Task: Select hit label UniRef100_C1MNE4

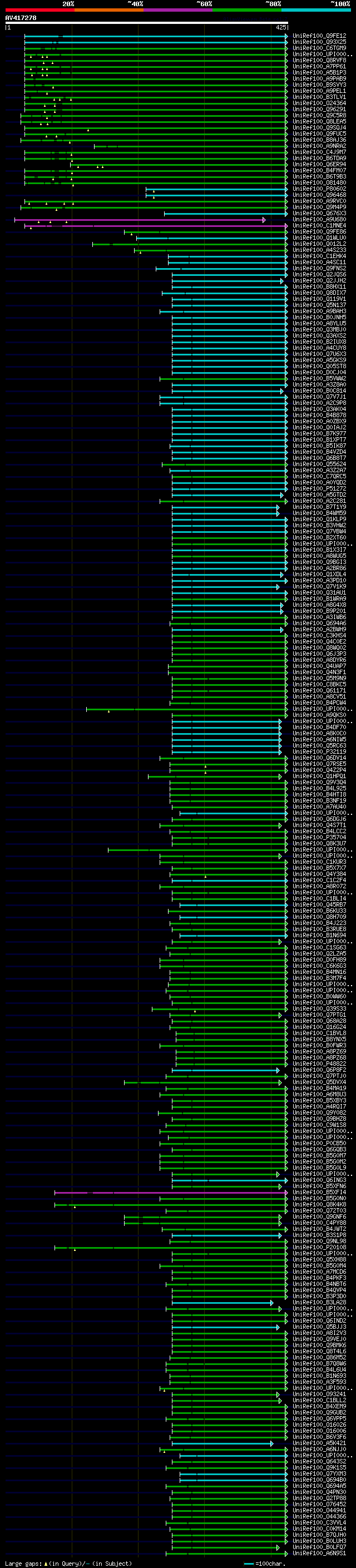Action: click(319, 225)
